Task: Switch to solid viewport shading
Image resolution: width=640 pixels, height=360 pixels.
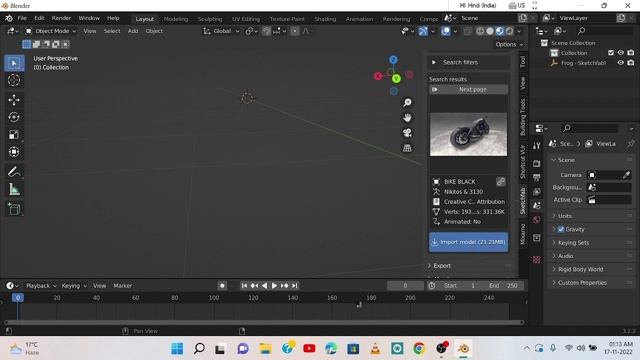Action: pos(490,31)
